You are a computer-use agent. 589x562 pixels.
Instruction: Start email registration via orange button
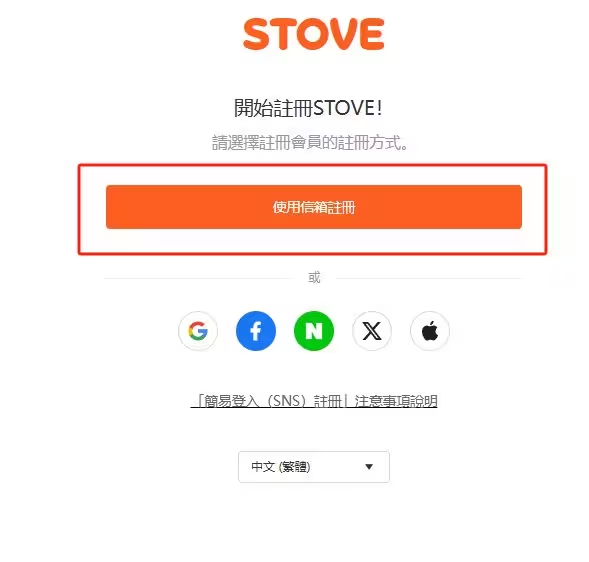[x=314, y=207]
